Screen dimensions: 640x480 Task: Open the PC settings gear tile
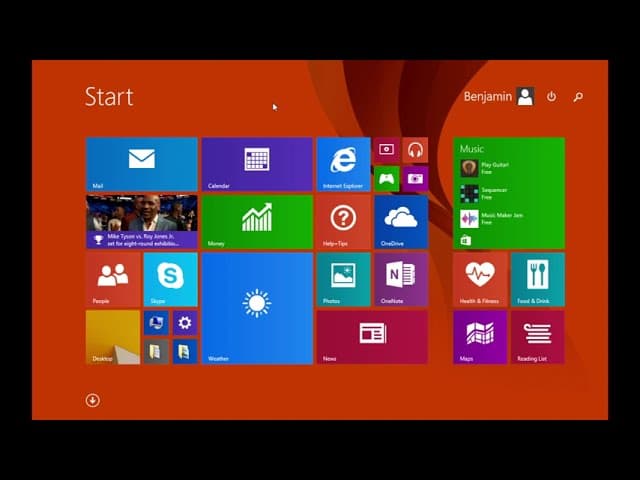(x=185, y=323)
